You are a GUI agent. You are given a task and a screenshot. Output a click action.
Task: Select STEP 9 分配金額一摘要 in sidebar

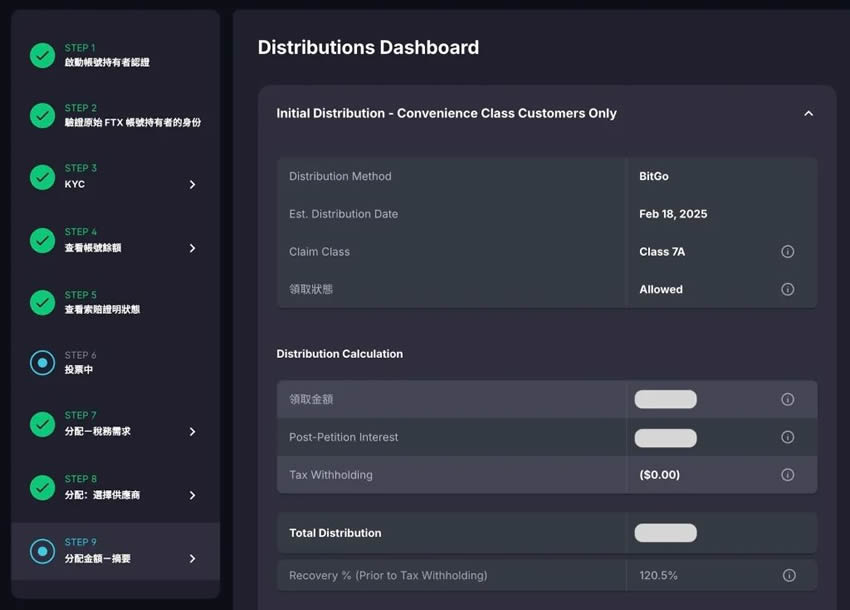coord(115,552)
